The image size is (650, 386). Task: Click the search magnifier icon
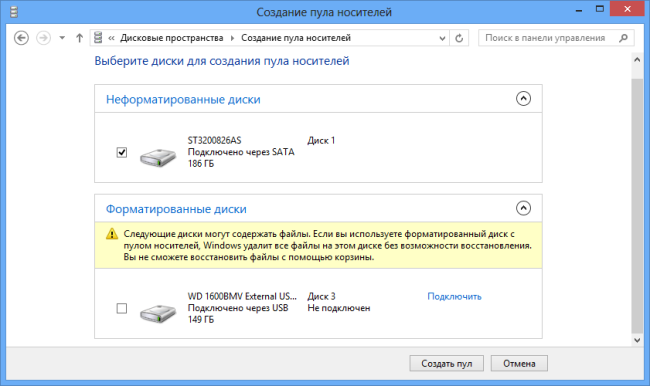click(x=623, y=38)
